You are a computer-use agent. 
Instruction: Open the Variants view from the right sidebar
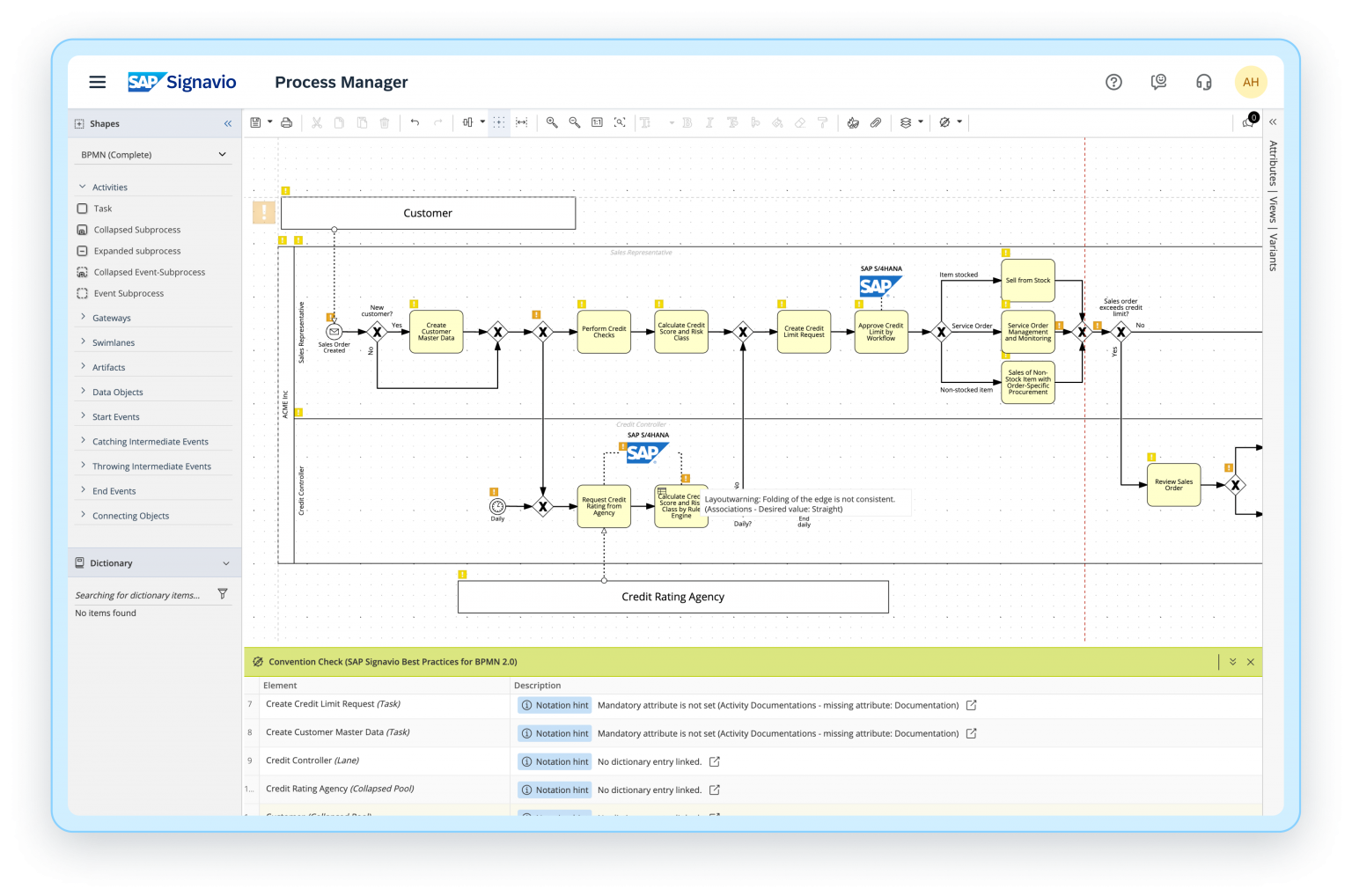point(1271,251)
